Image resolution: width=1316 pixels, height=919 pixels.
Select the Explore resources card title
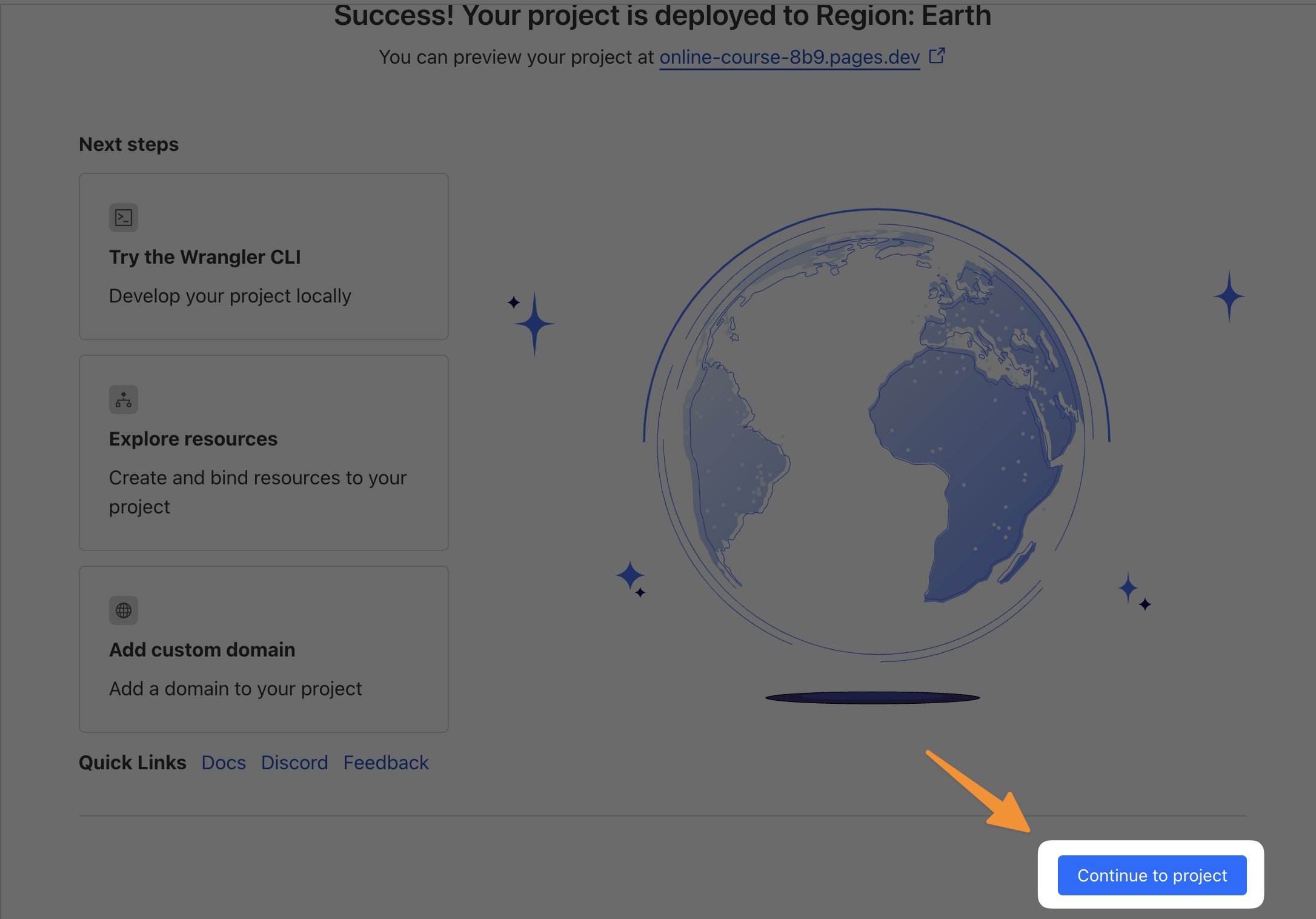click(193, 439)
